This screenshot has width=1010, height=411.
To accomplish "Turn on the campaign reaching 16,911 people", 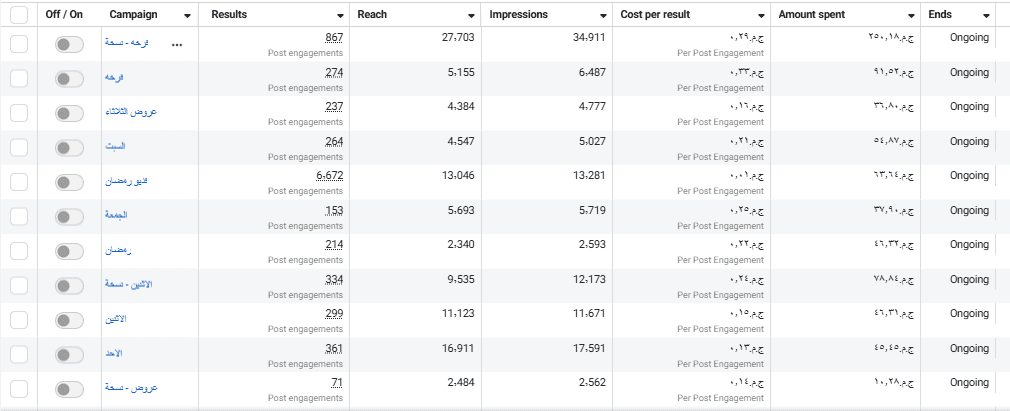I will 70,354.
